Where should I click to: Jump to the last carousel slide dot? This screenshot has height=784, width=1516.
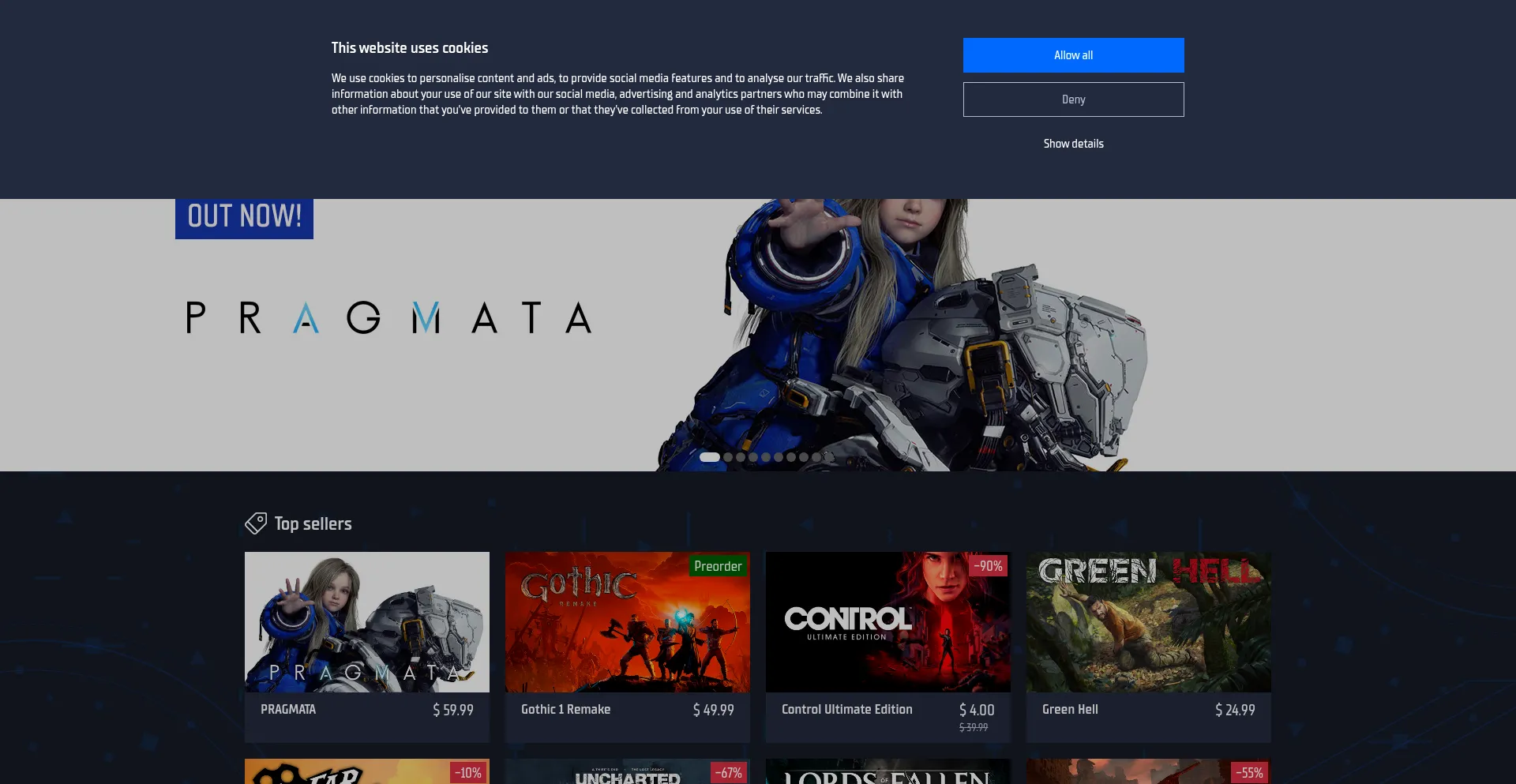(x=829, y=457)
